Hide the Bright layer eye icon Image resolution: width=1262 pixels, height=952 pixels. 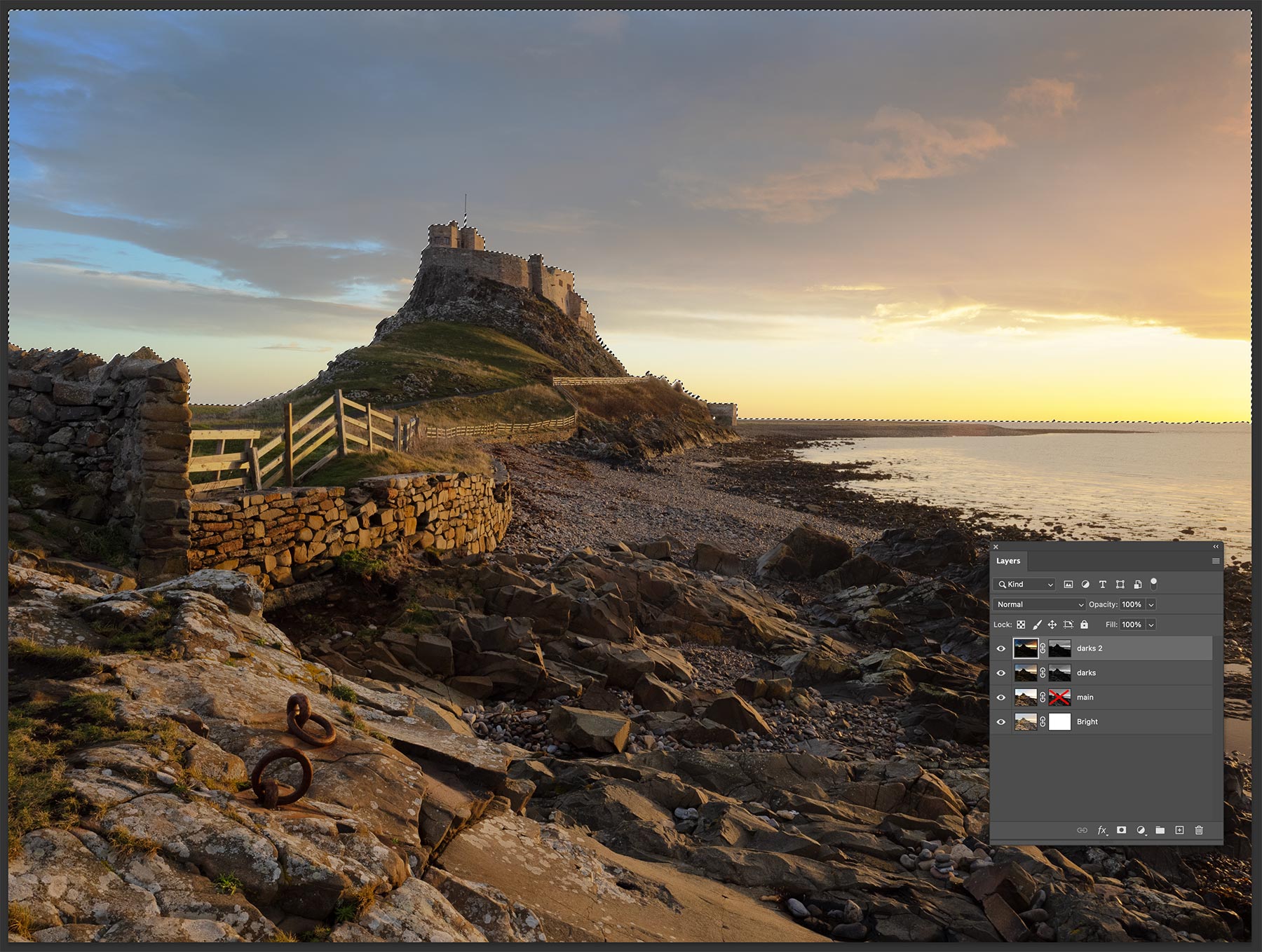click(1001, 722)
